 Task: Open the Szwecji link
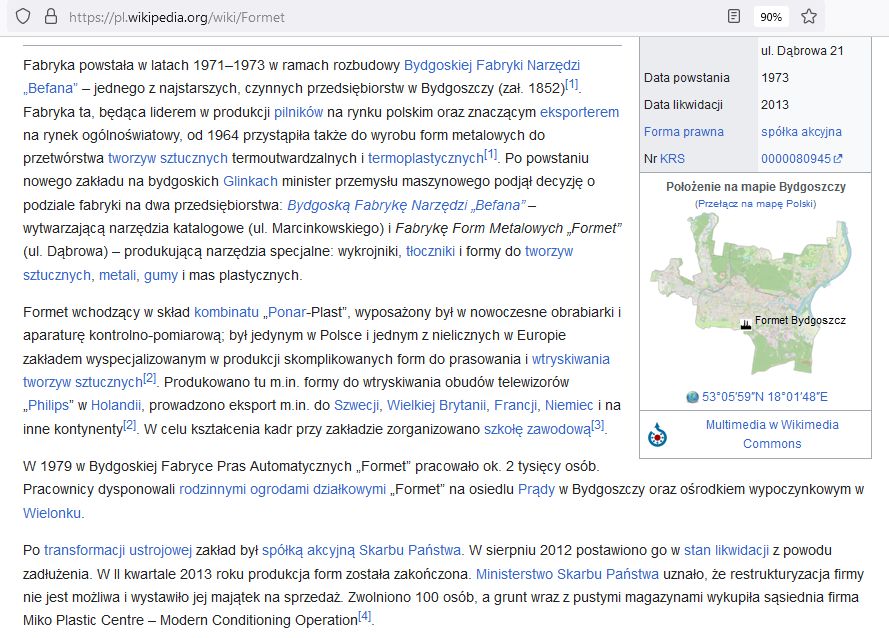point(357,405)
